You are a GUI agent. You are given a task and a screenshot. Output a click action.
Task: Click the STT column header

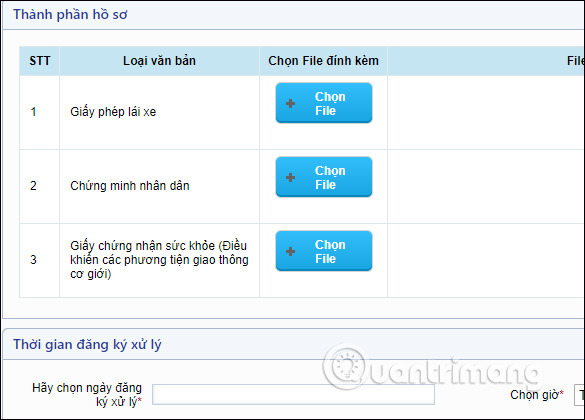40,61
